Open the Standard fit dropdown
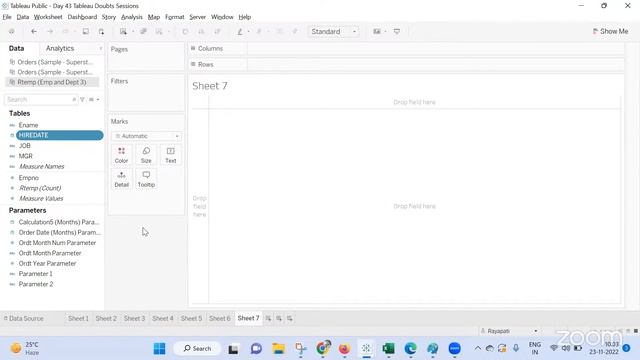Image resolution: width=640 pixels, height=360 pixels. 333,31
